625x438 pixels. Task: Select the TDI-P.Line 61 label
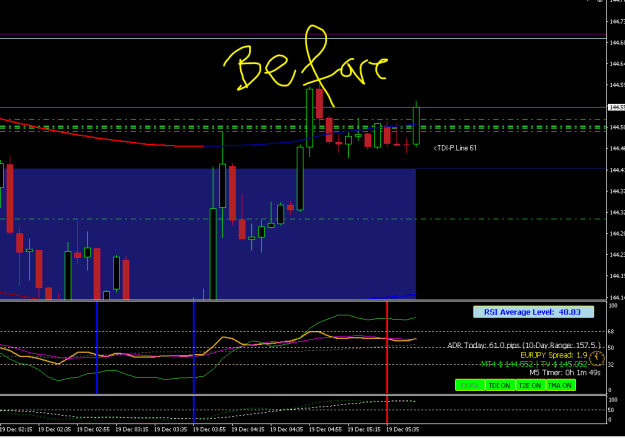(455, 148)
